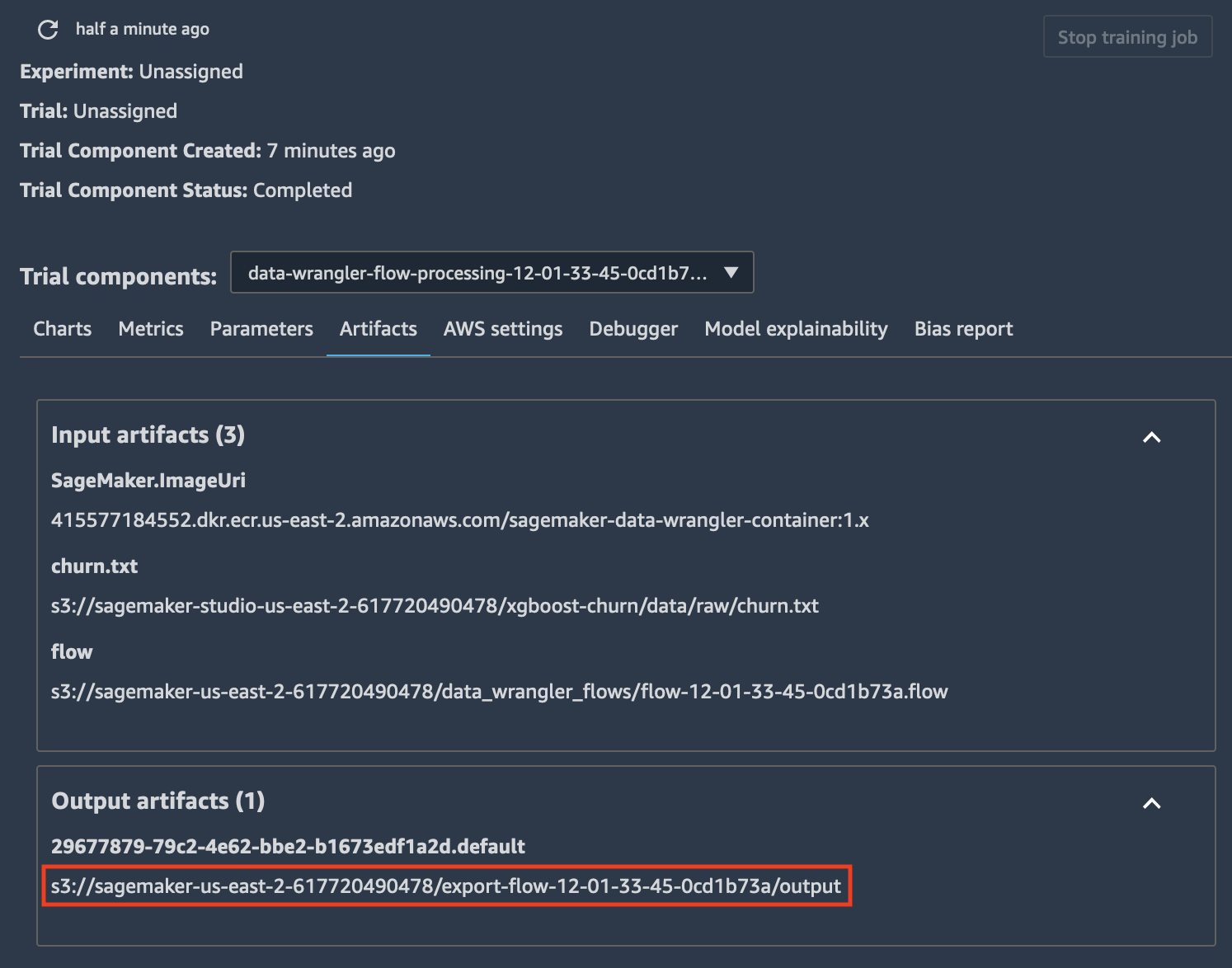Image resolution: width=1232 pixels, height=968 pixels.
Task: Click the churn.txt S3 path
Action: coord(435,606)
